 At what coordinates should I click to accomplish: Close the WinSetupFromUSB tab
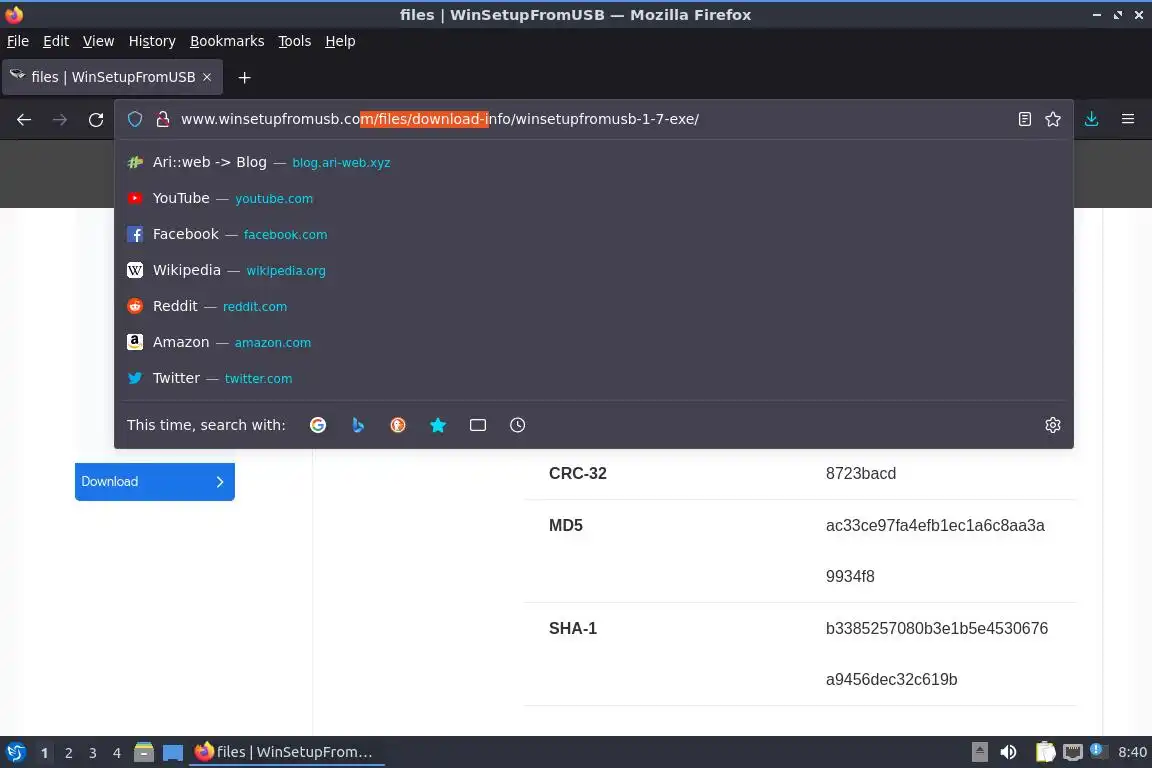click(207, 77)
